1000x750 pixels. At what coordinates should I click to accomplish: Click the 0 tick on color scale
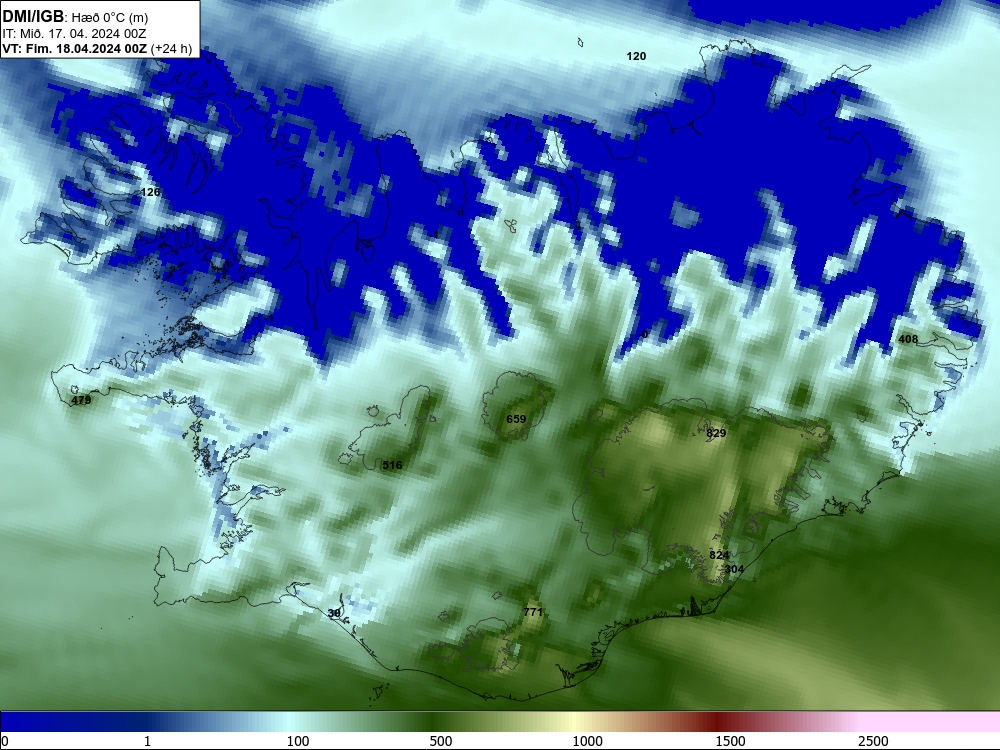pyautogui.click(x=5, y=741)
